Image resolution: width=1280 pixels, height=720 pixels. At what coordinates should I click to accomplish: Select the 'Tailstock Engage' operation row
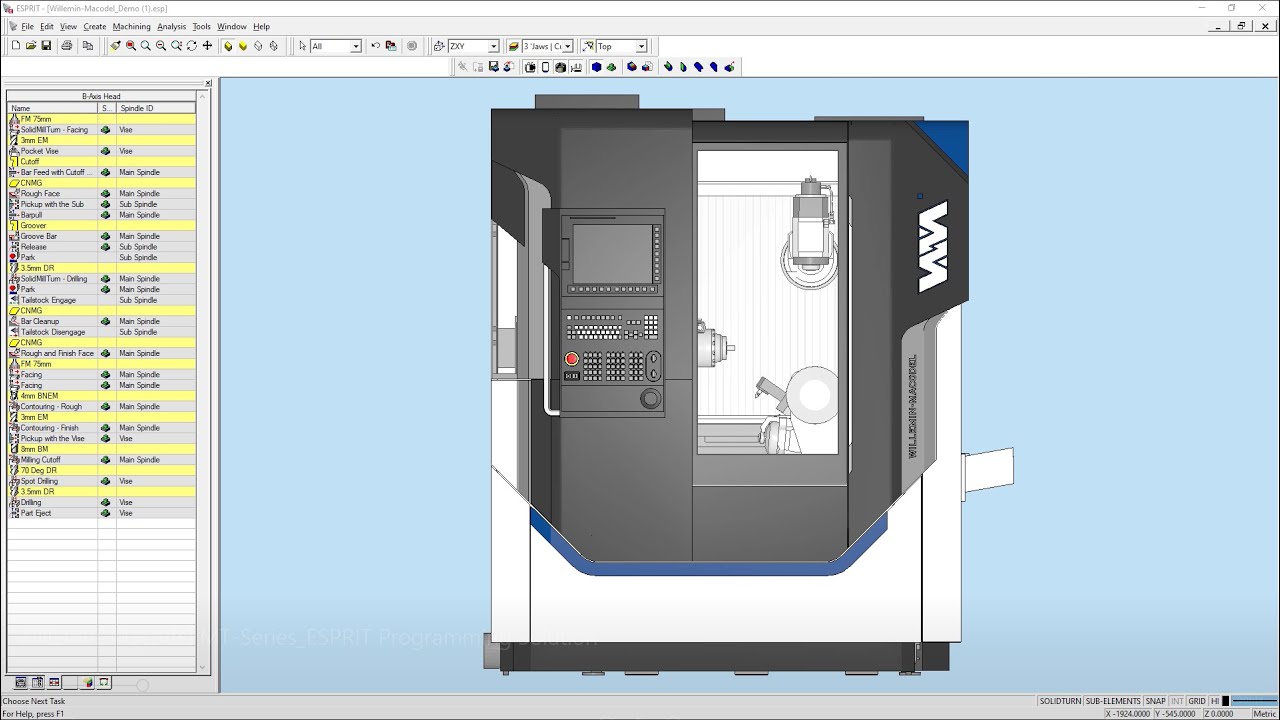[x=101, y=300]
